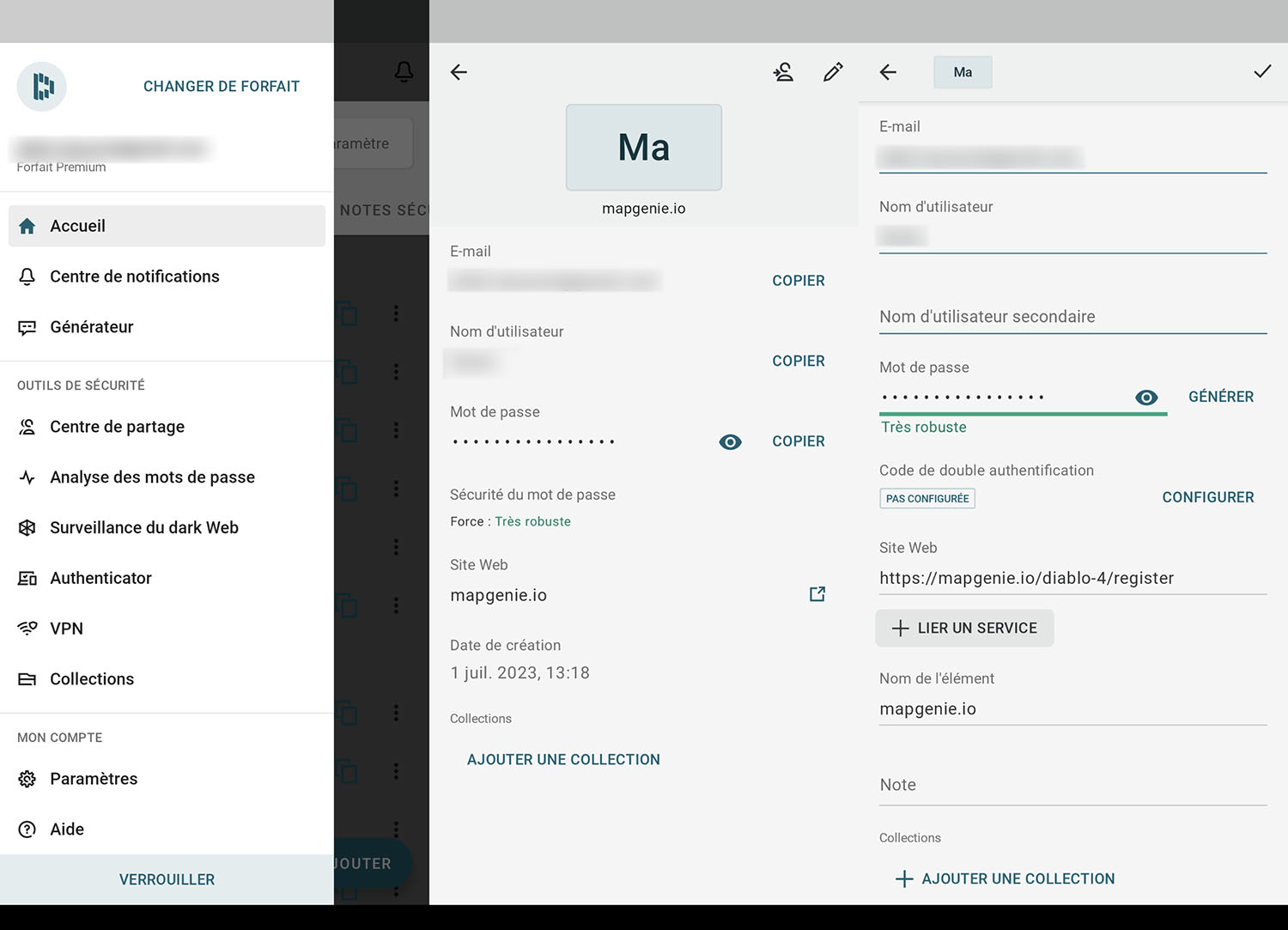Click COPIER next to Mot de passe
Viewport: 1288px width, 930px height.
pos(799,441)
